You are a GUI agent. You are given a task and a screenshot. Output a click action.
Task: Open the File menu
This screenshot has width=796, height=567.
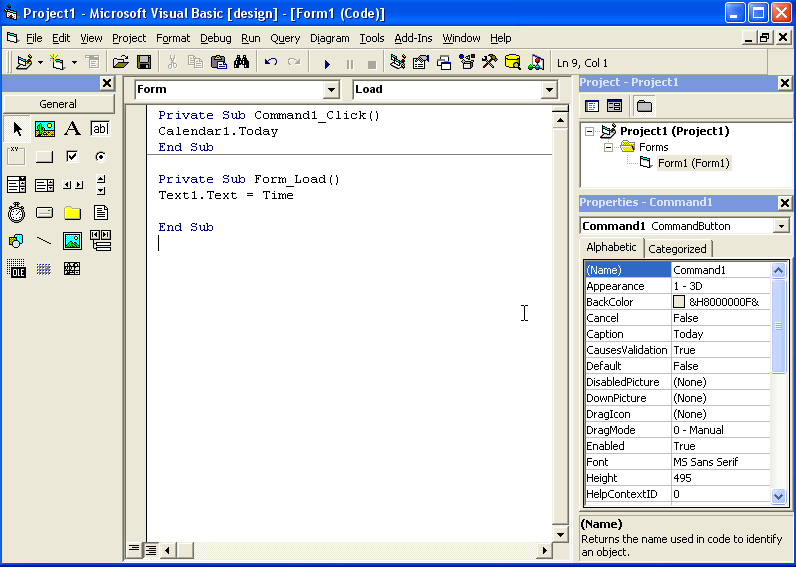34,38
